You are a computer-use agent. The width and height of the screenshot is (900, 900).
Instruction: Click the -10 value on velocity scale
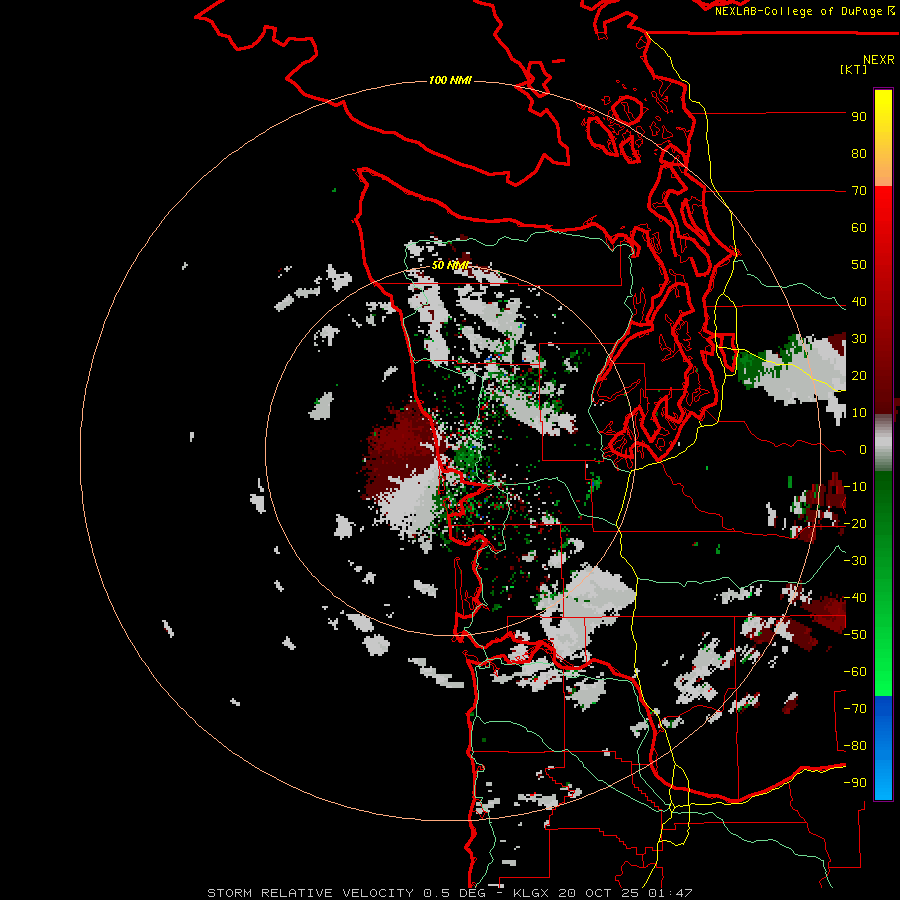[855, 487]
